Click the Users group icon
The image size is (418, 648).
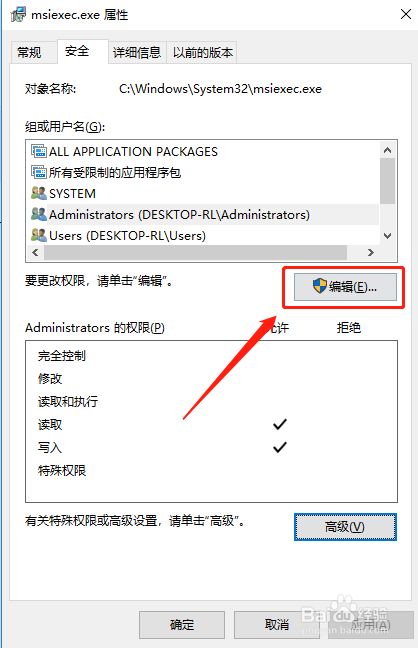point(39,235)
